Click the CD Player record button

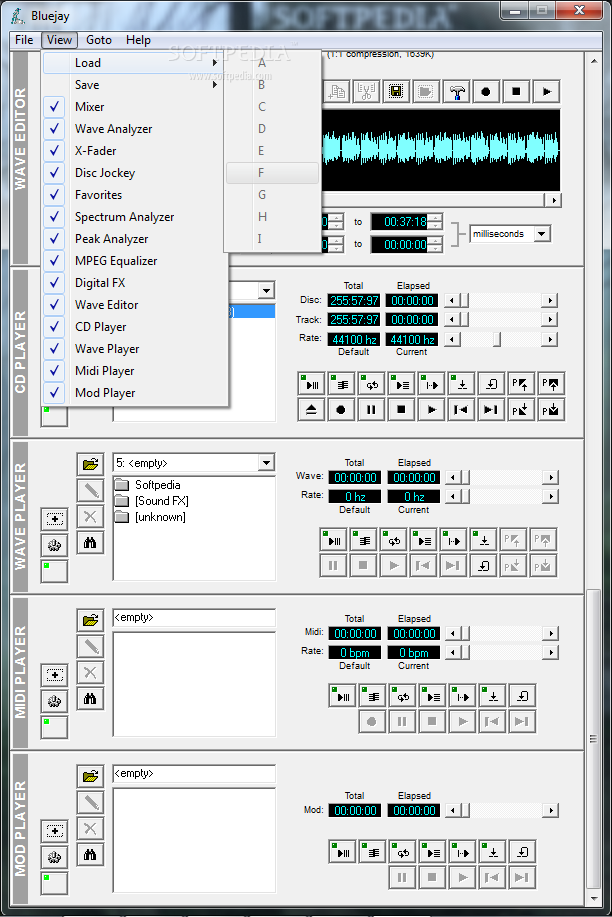pos(341,409)
